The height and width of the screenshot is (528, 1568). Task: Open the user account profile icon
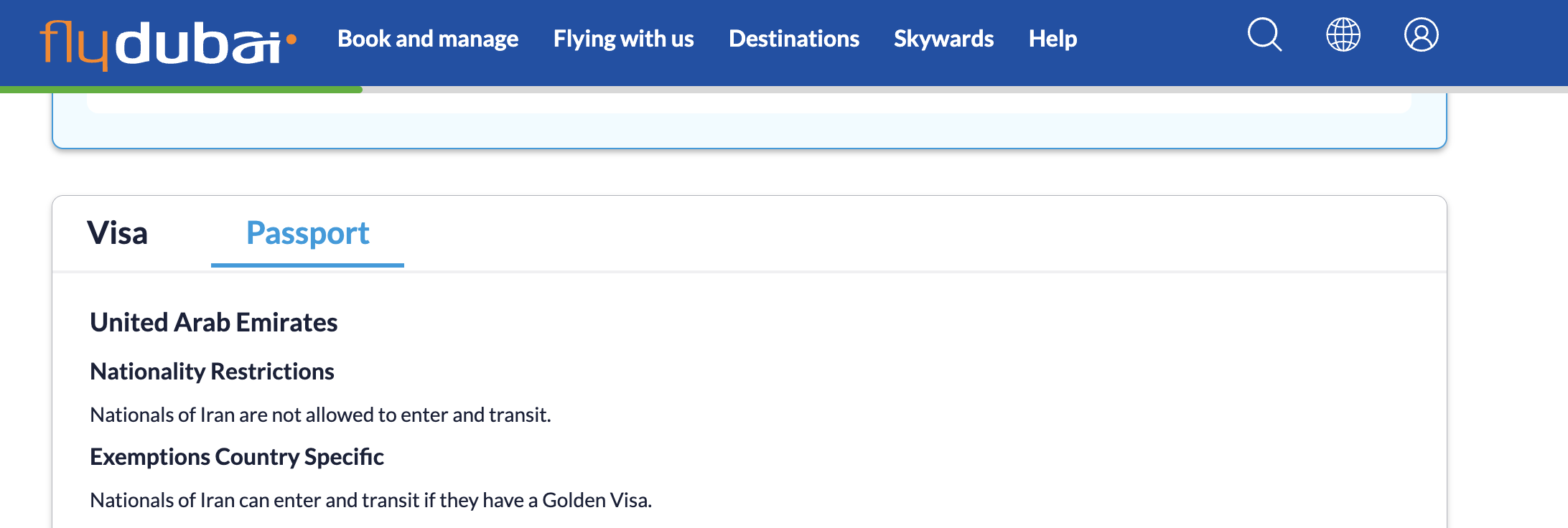point(1421,35)
